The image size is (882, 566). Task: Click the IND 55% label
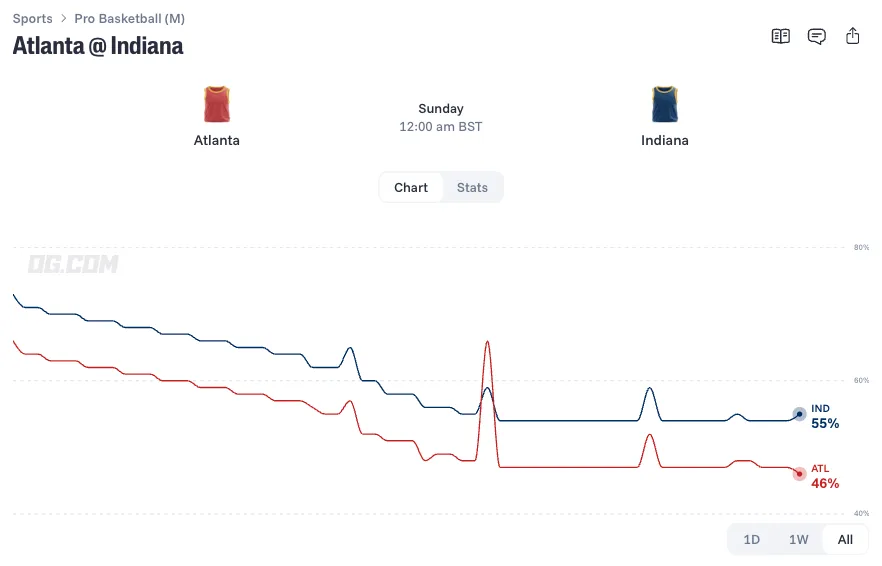click(x=825, y=417)
